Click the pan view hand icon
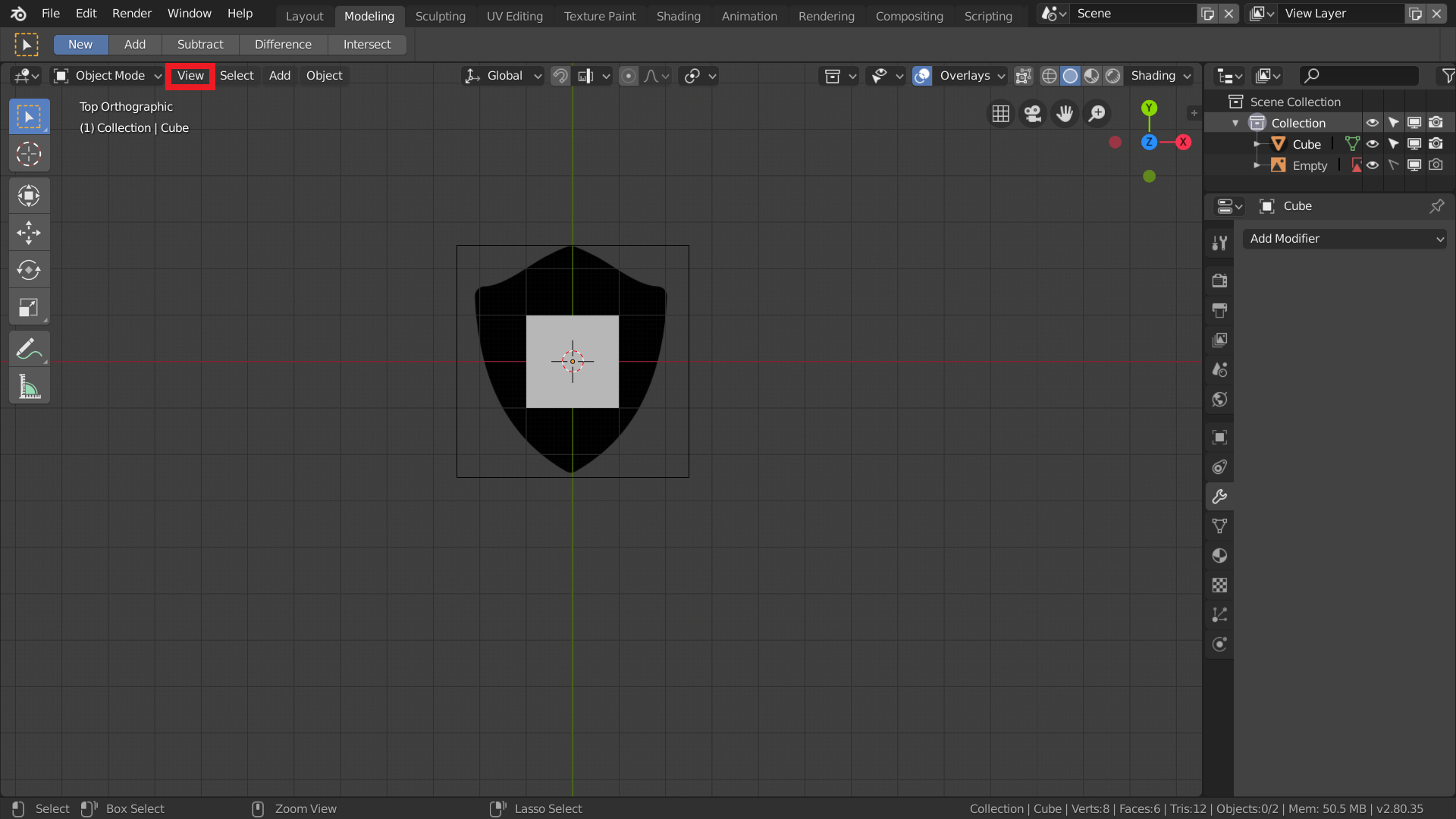The height and width of the screenshot is (819, 1456). (1065, 114)
